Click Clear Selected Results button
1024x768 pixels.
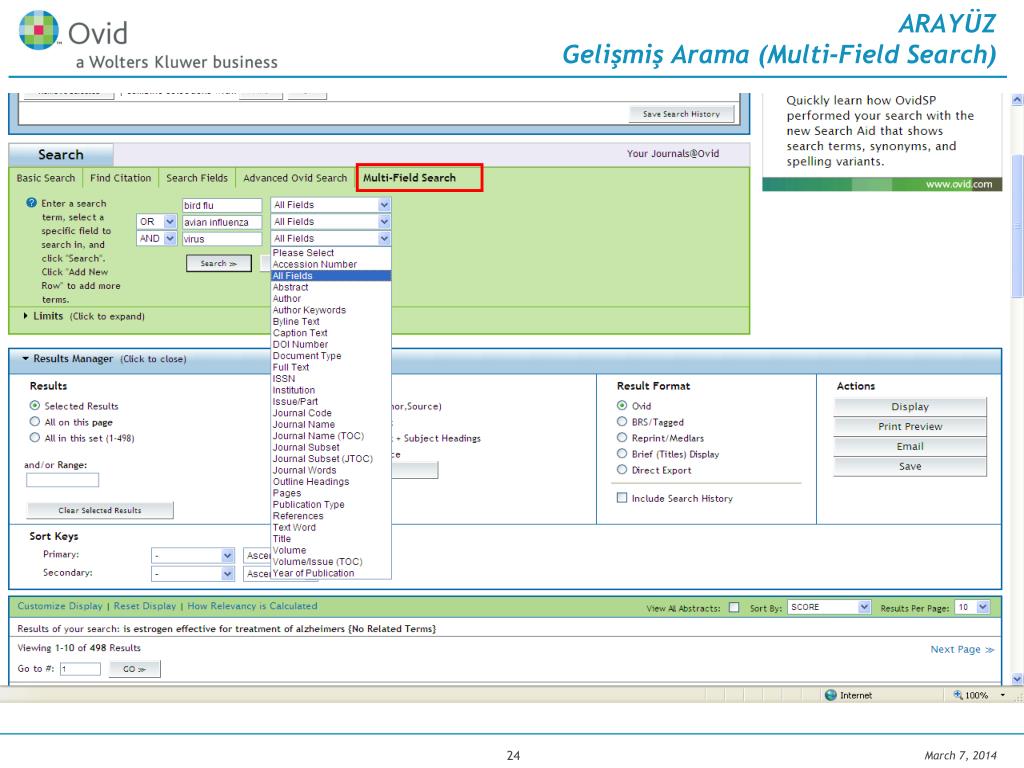click(100, 510)
